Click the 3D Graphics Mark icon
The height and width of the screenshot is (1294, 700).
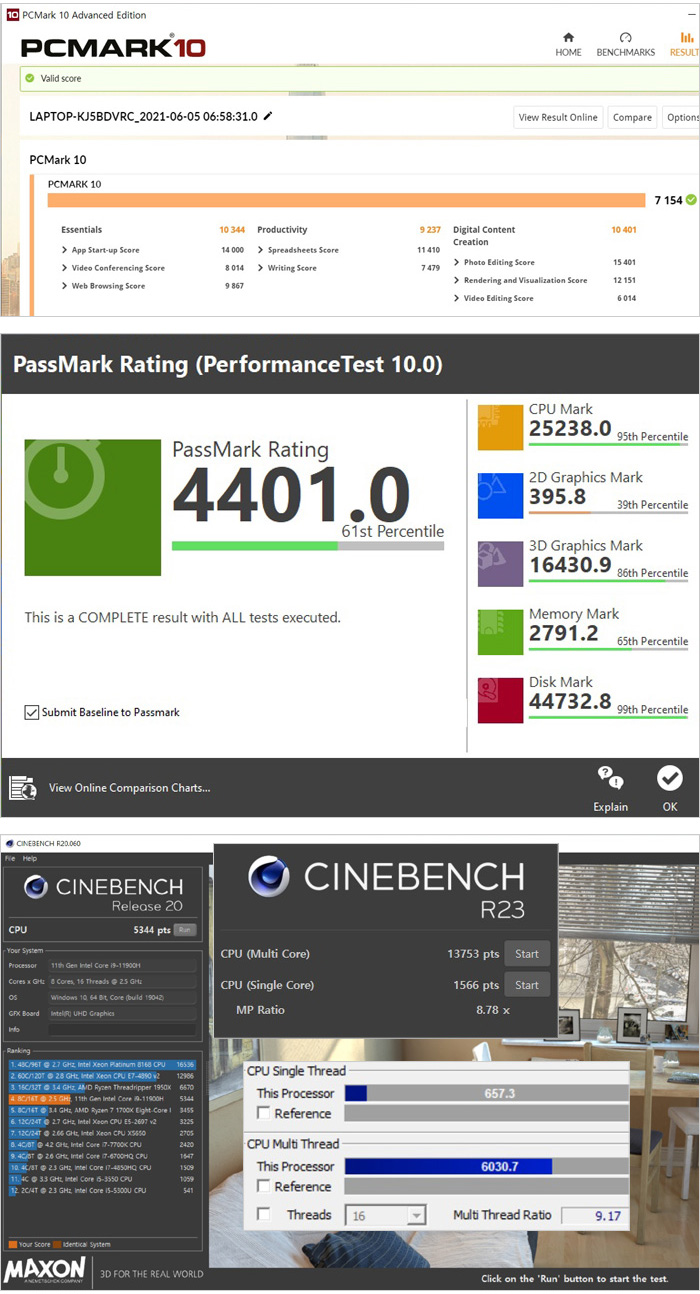[501, 563]
